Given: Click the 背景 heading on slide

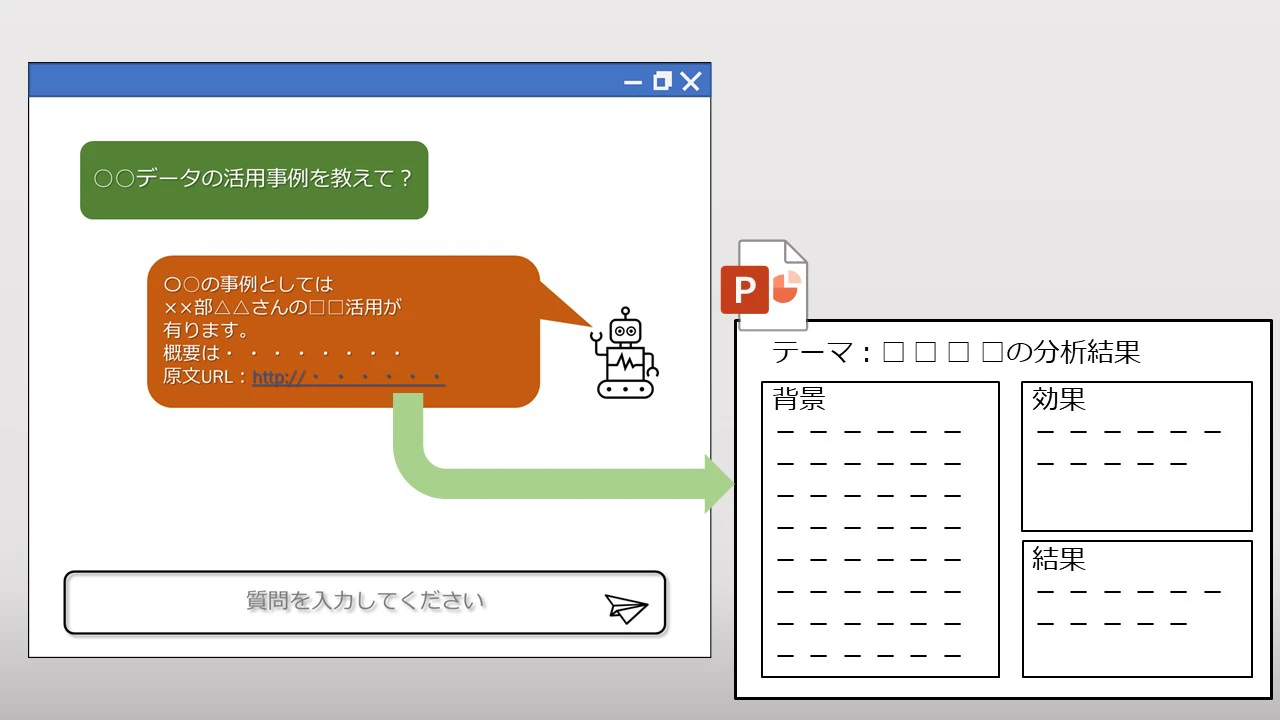Looking at the screenshot, I should pos(799,400).
